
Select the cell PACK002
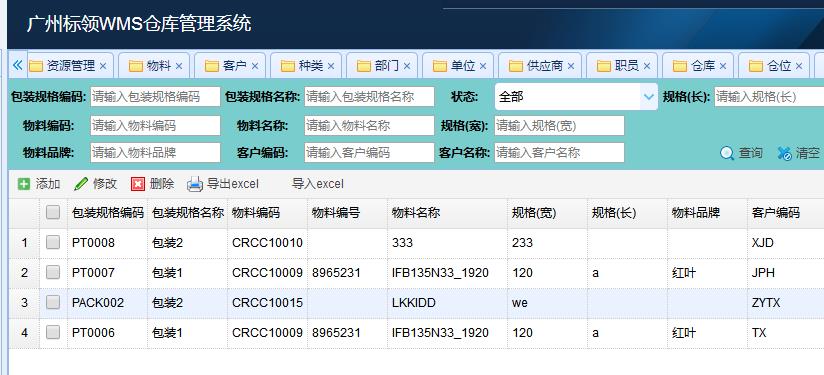click(x=108, y=303)
